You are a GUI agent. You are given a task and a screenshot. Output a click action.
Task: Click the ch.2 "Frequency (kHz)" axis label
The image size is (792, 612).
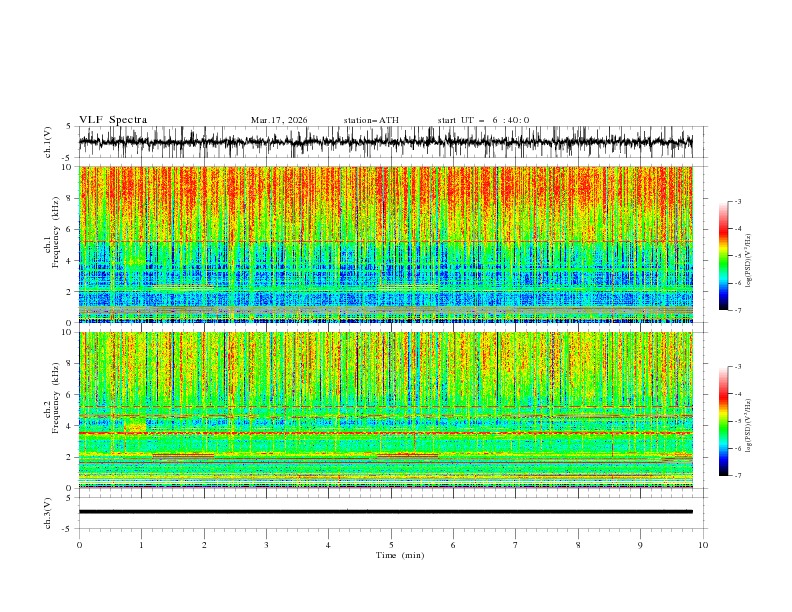click(56, 398)
